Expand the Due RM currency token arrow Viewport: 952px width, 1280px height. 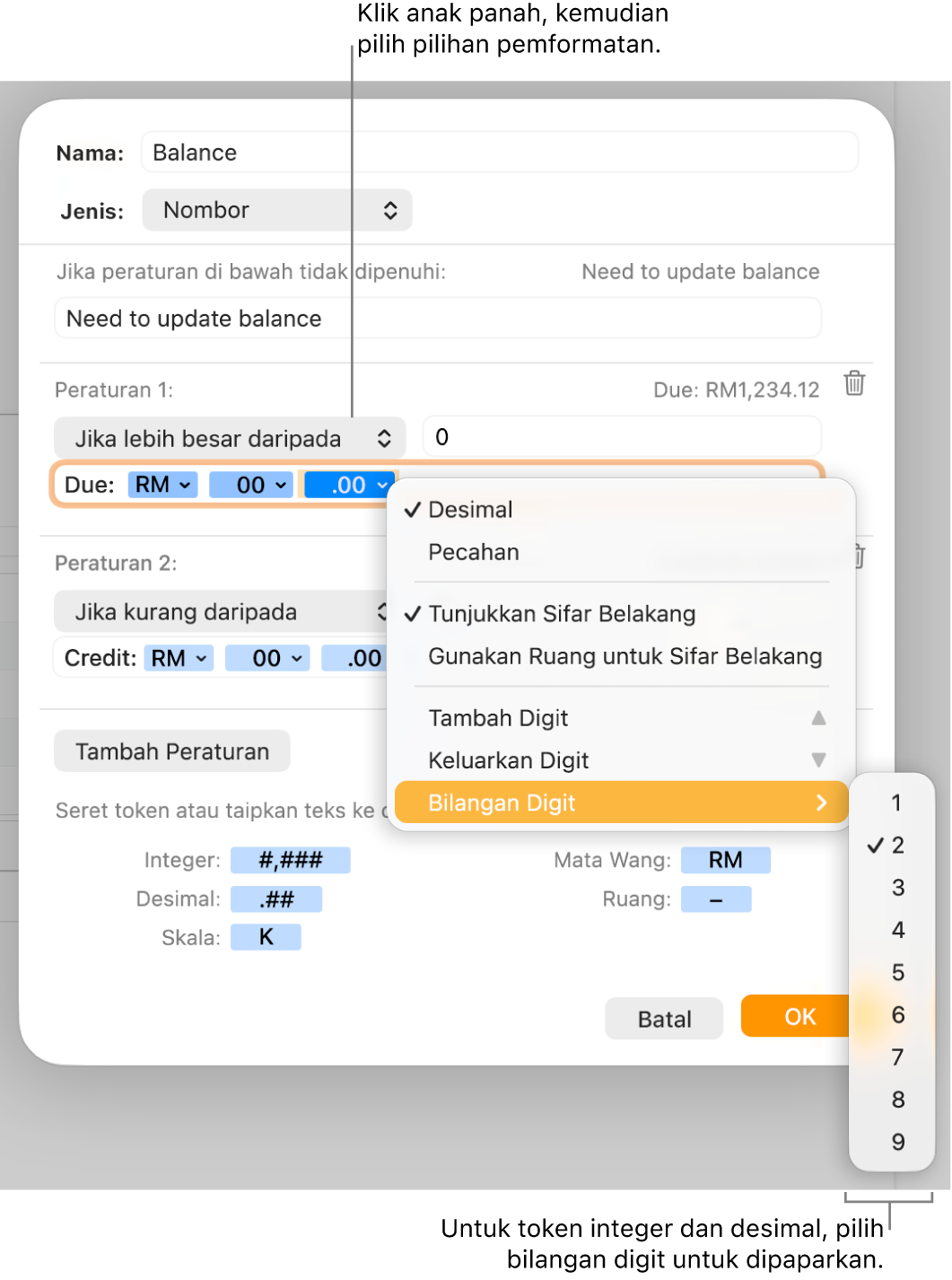coord(185,485)
